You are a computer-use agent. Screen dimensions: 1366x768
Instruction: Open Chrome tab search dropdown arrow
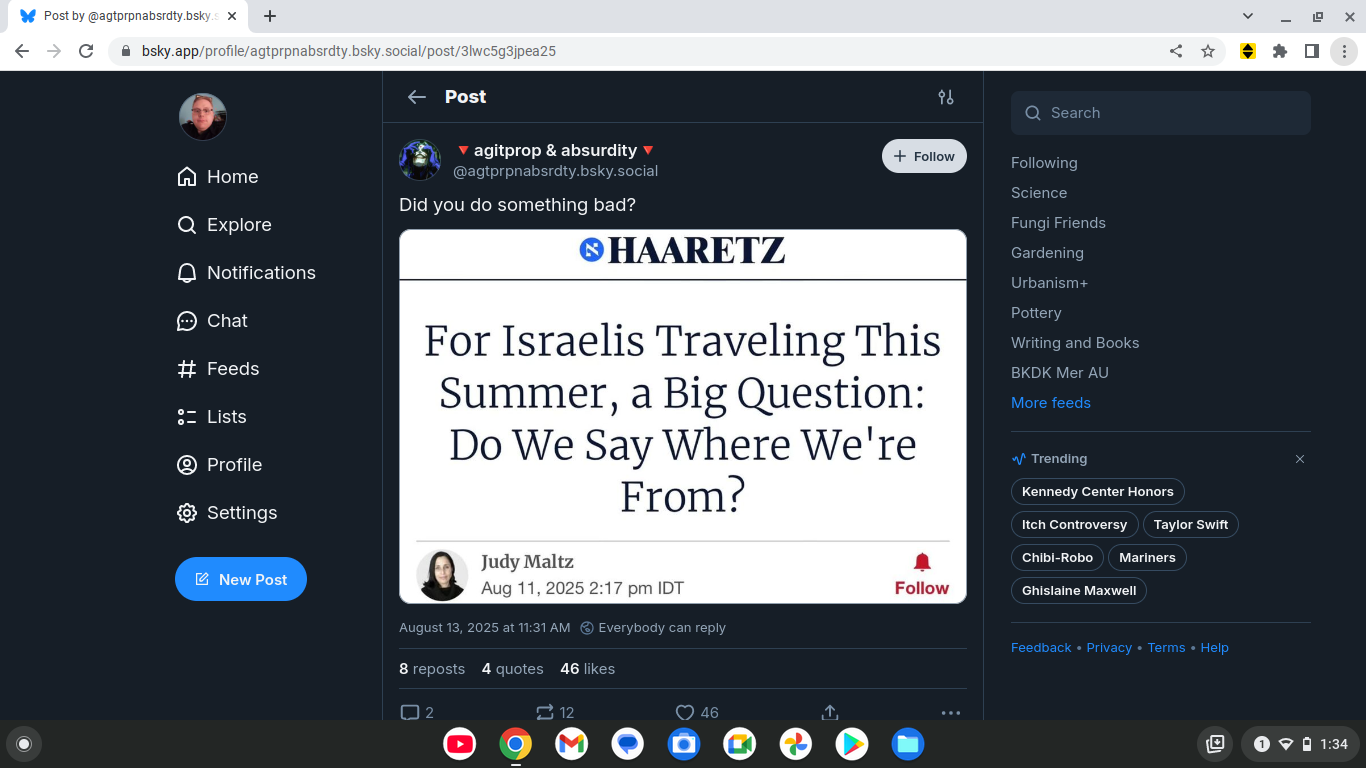(x=1248, y=16)
